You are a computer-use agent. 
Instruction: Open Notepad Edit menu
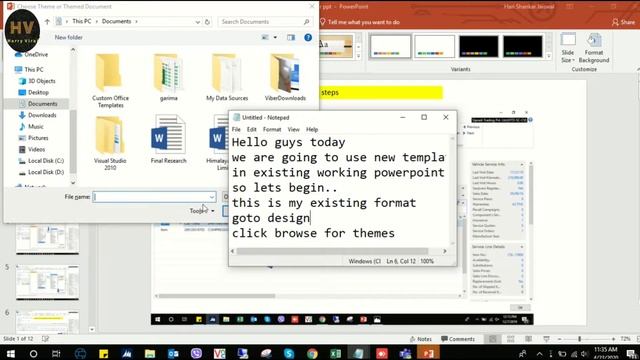point(251,129)
